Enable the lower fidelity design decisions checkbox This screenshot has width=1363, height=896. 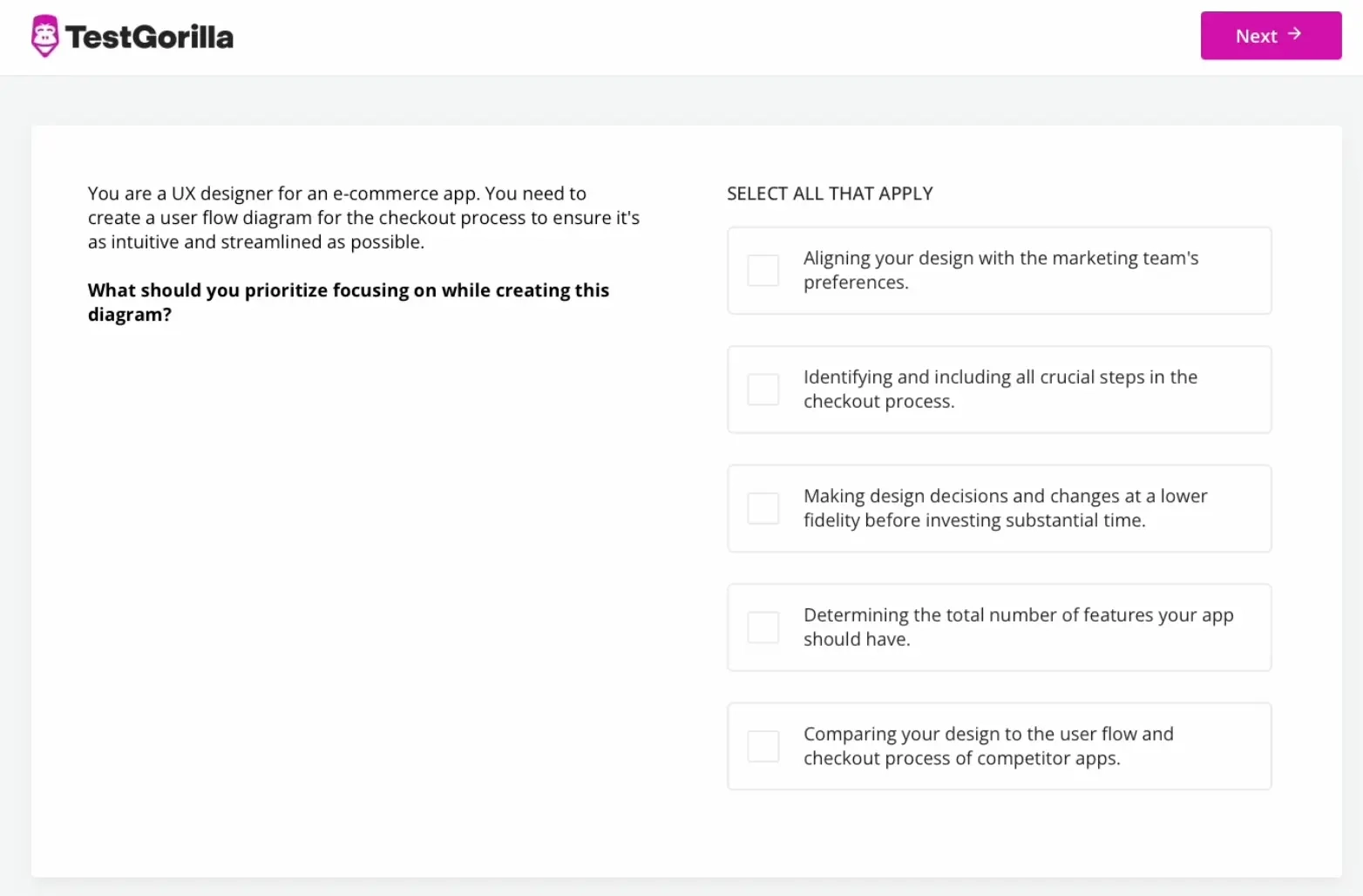[763, 508]
